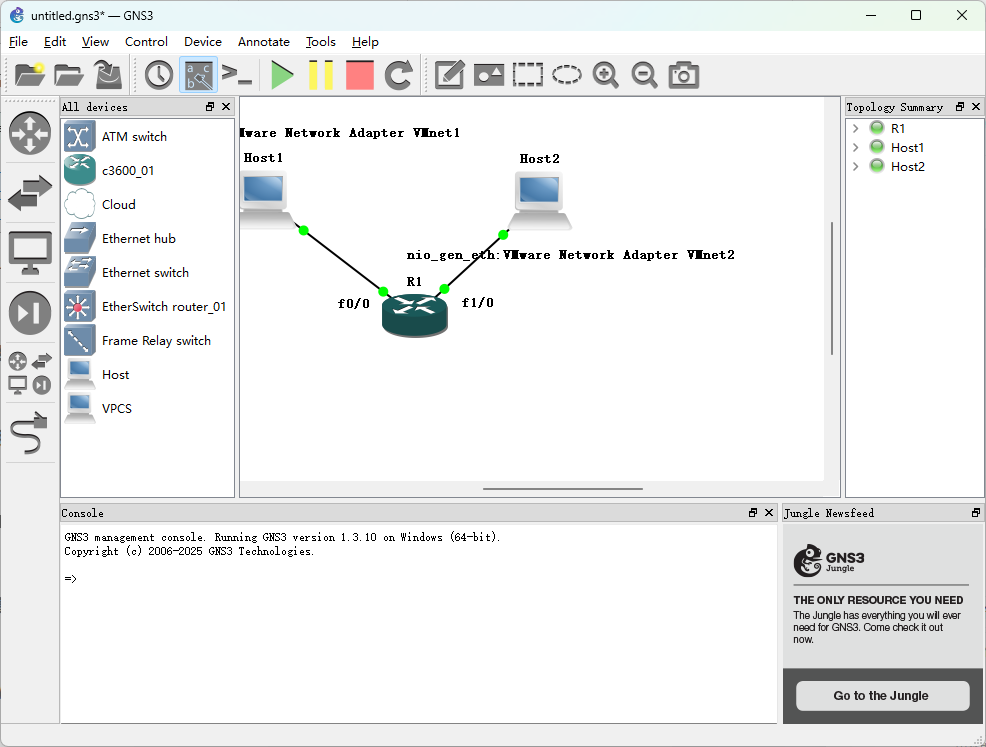
Task: Click the f0/0 interface label
Action: [353, 304]
